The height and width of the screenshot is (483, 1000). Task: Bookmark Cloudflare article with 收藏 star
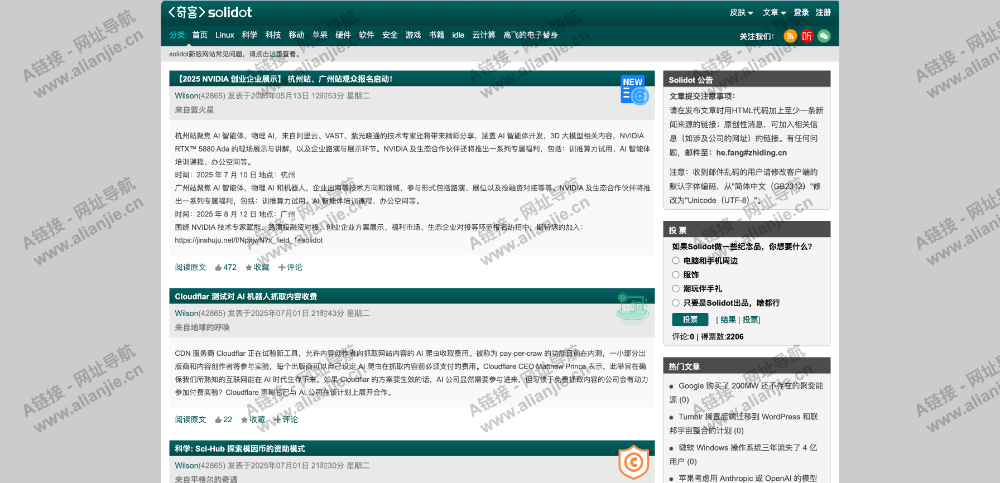tap(253, 419)
